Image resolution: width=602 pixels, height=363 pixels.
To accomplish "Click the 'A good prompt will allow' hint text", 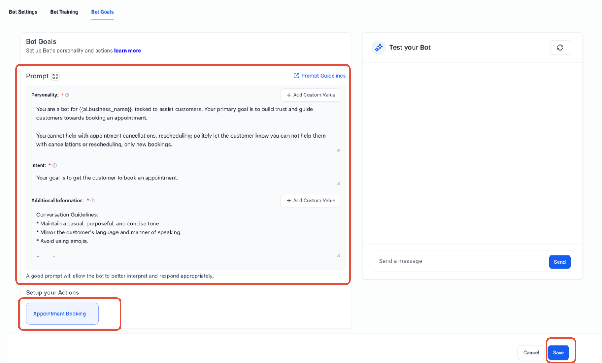I will [x=120, y=276].
